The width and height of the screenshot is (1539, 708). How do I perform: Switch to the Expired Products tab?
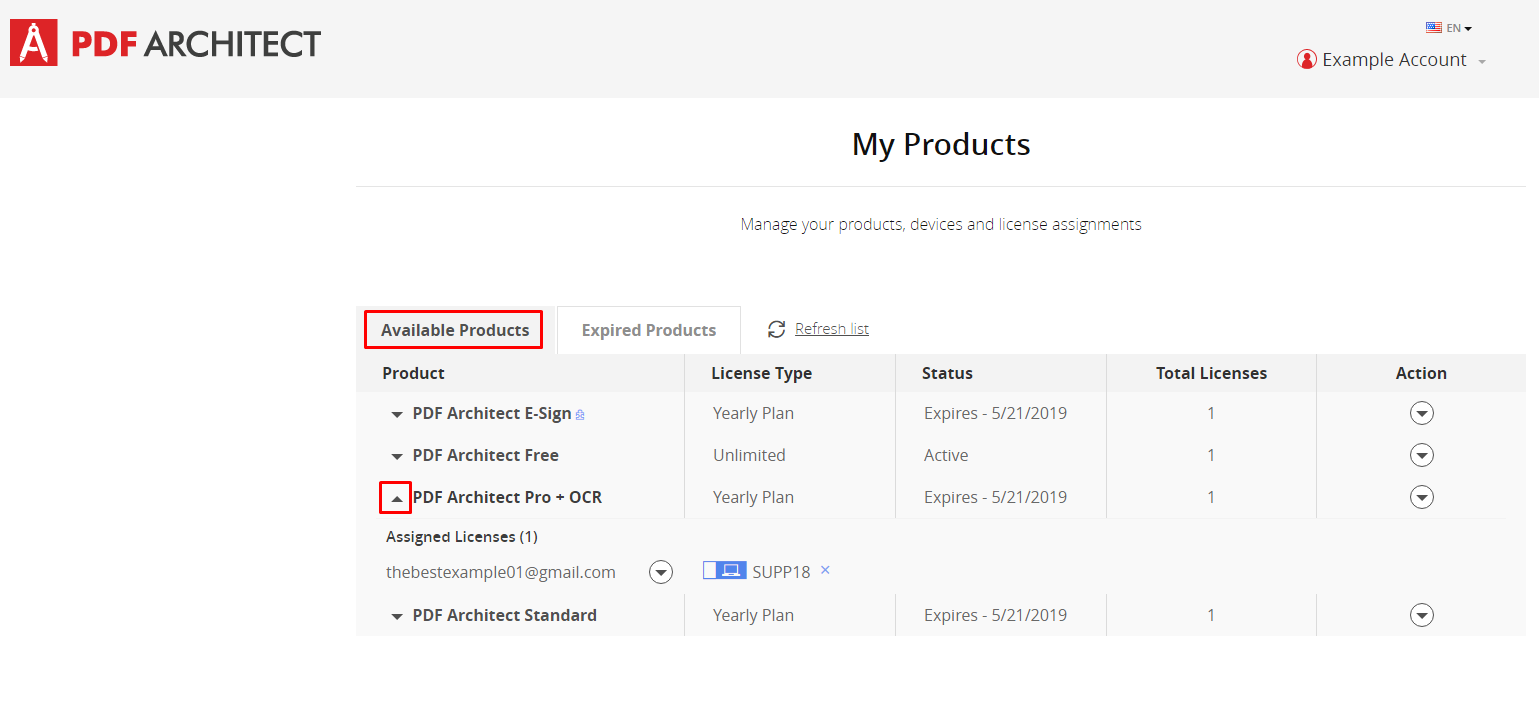tap(649, 330)
